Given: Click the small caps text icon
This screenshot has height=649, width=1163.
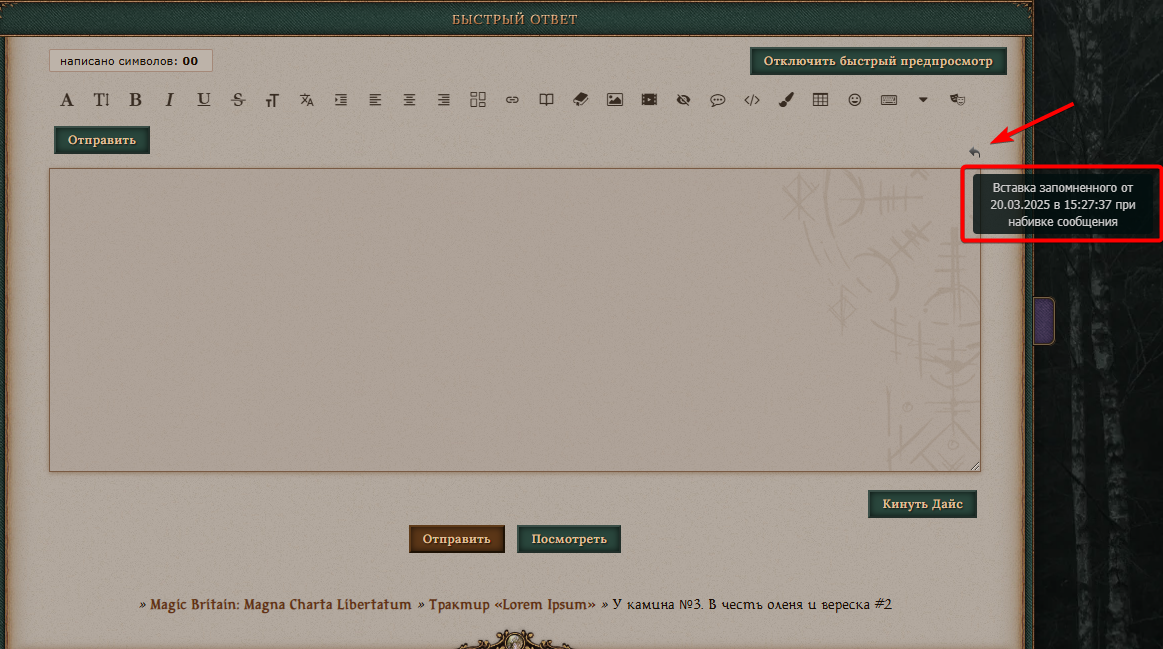Looking at the screenshot, I should point(272,100).
